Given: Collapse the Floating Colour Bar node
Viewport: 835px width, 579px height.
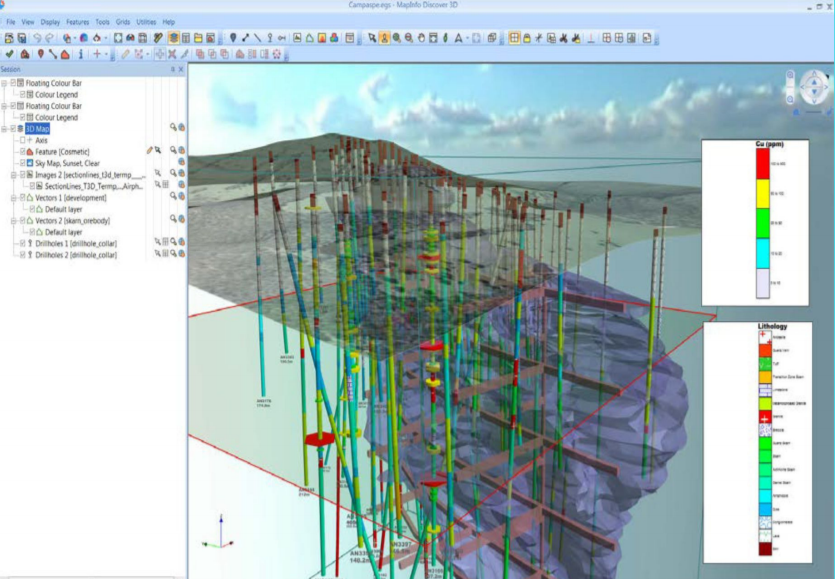Looking at the screenshot, I should tap(6, 81).
